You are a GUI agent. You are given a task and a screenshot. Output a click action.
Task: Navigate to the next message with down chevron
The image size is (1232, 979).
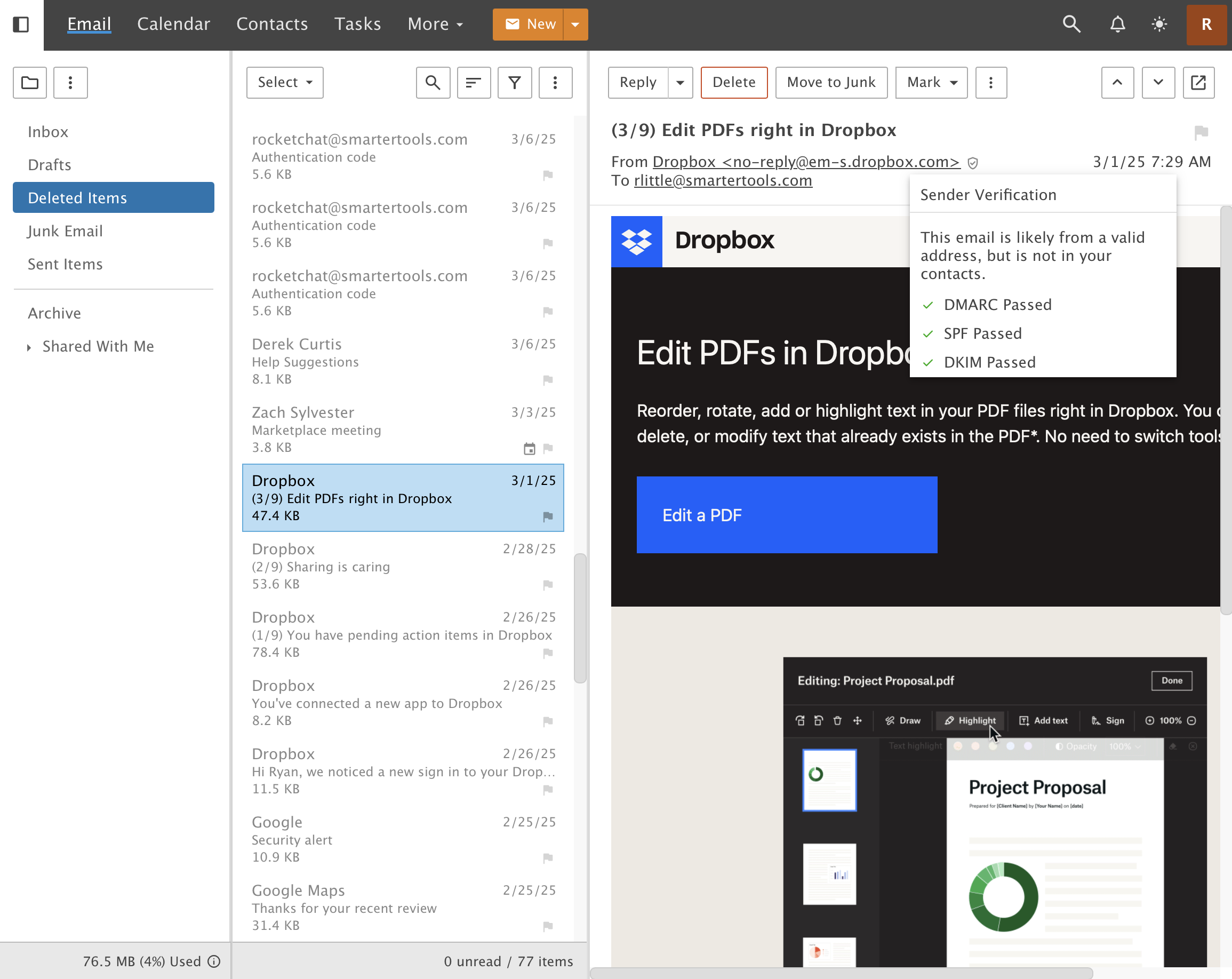point(1158,82)
